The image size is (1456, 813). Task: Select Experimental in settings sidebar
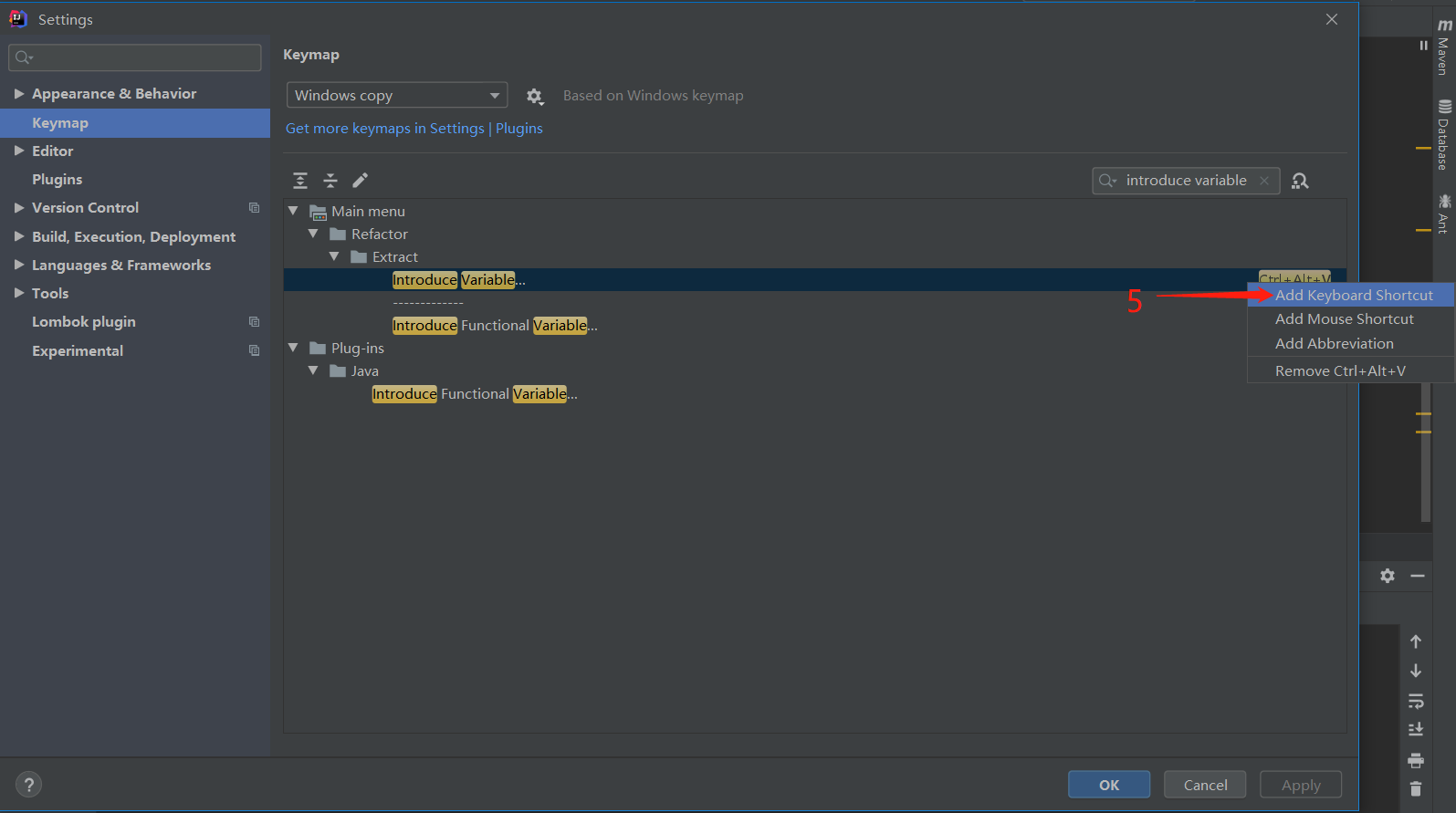pos(135,350)
